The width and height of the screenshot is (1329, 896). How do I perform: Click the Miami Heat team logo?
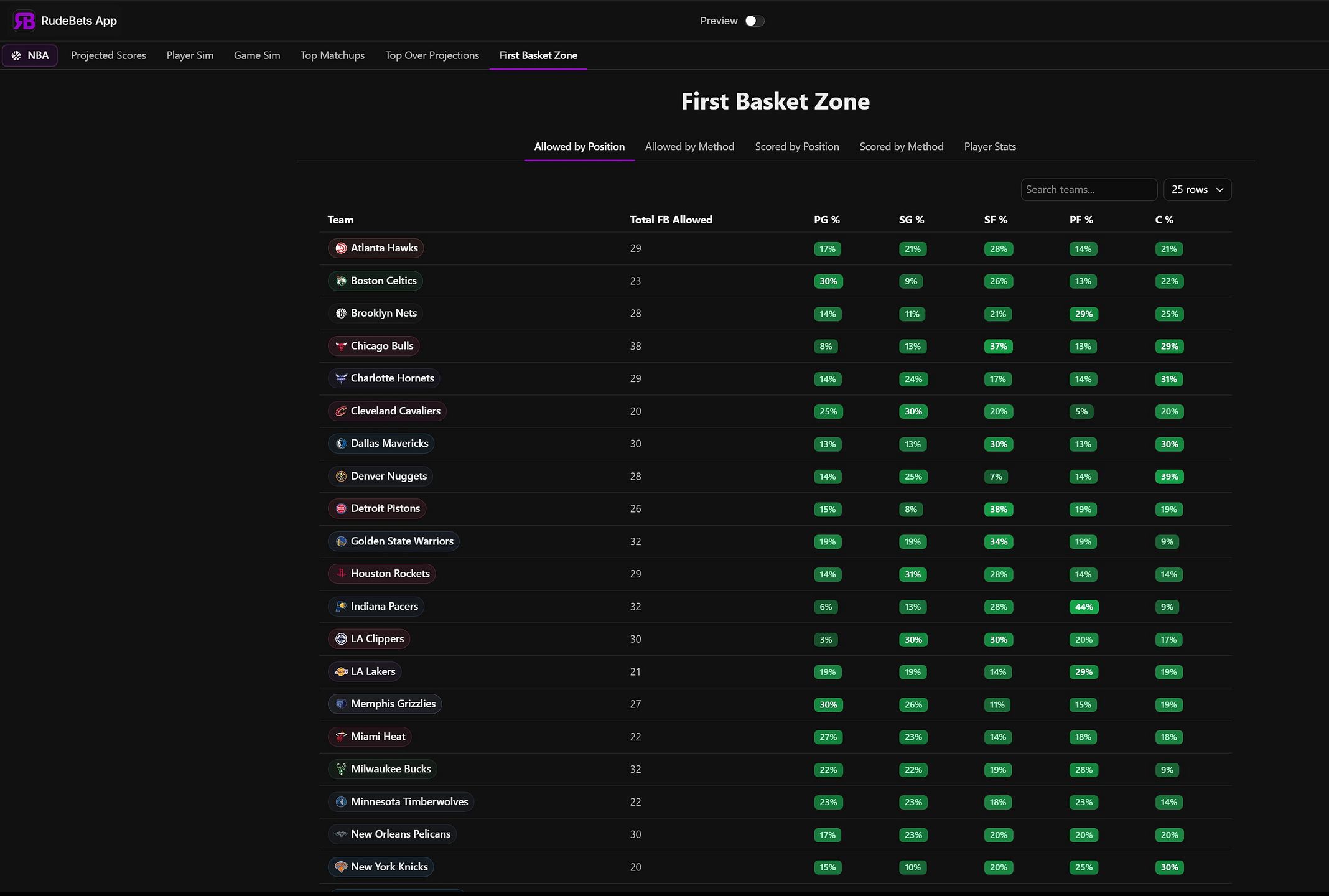[x=341, y=737]
